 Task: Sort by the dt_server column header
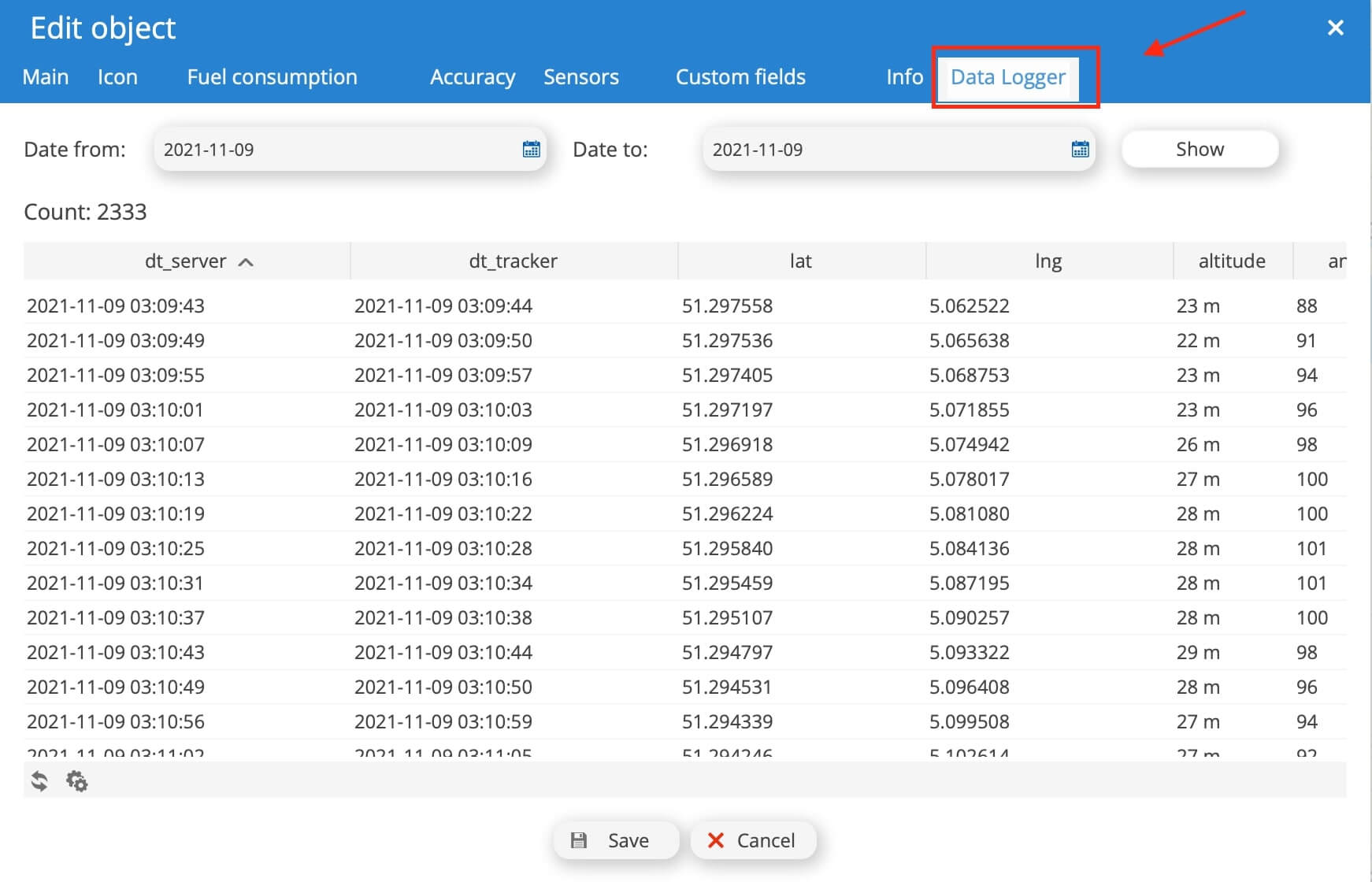click(x=187, y=261)
